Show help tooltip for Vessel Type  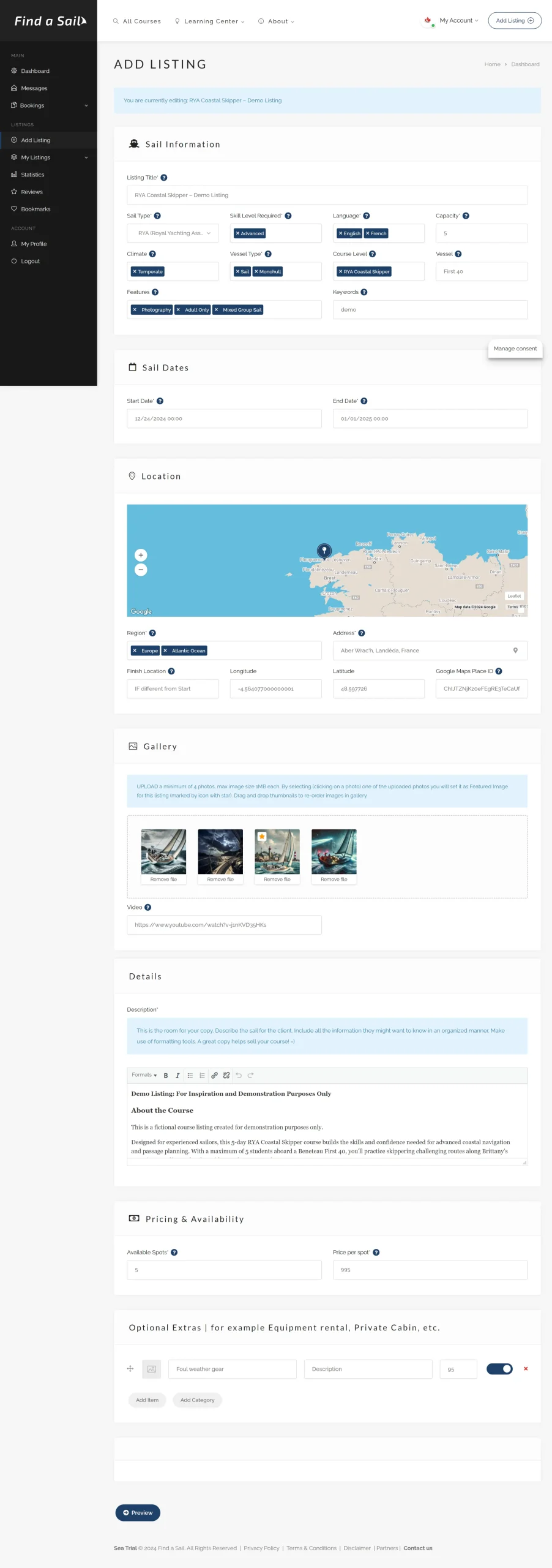click(268, 254)
